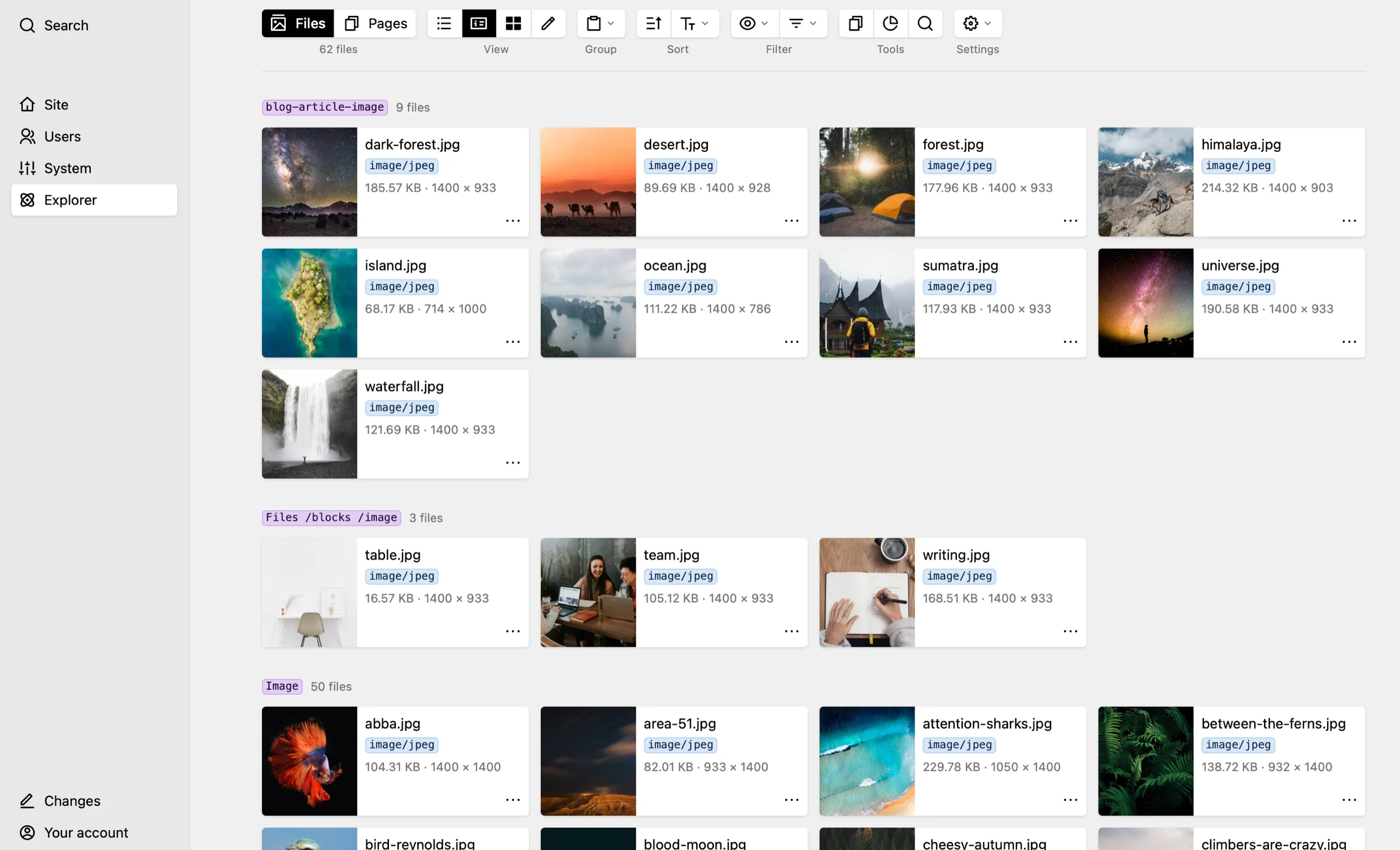Screen dimensions: 1400x850
Task: Open the desert.jpg thumbnail
Action: pyautogui.click(x=588, y=182)
